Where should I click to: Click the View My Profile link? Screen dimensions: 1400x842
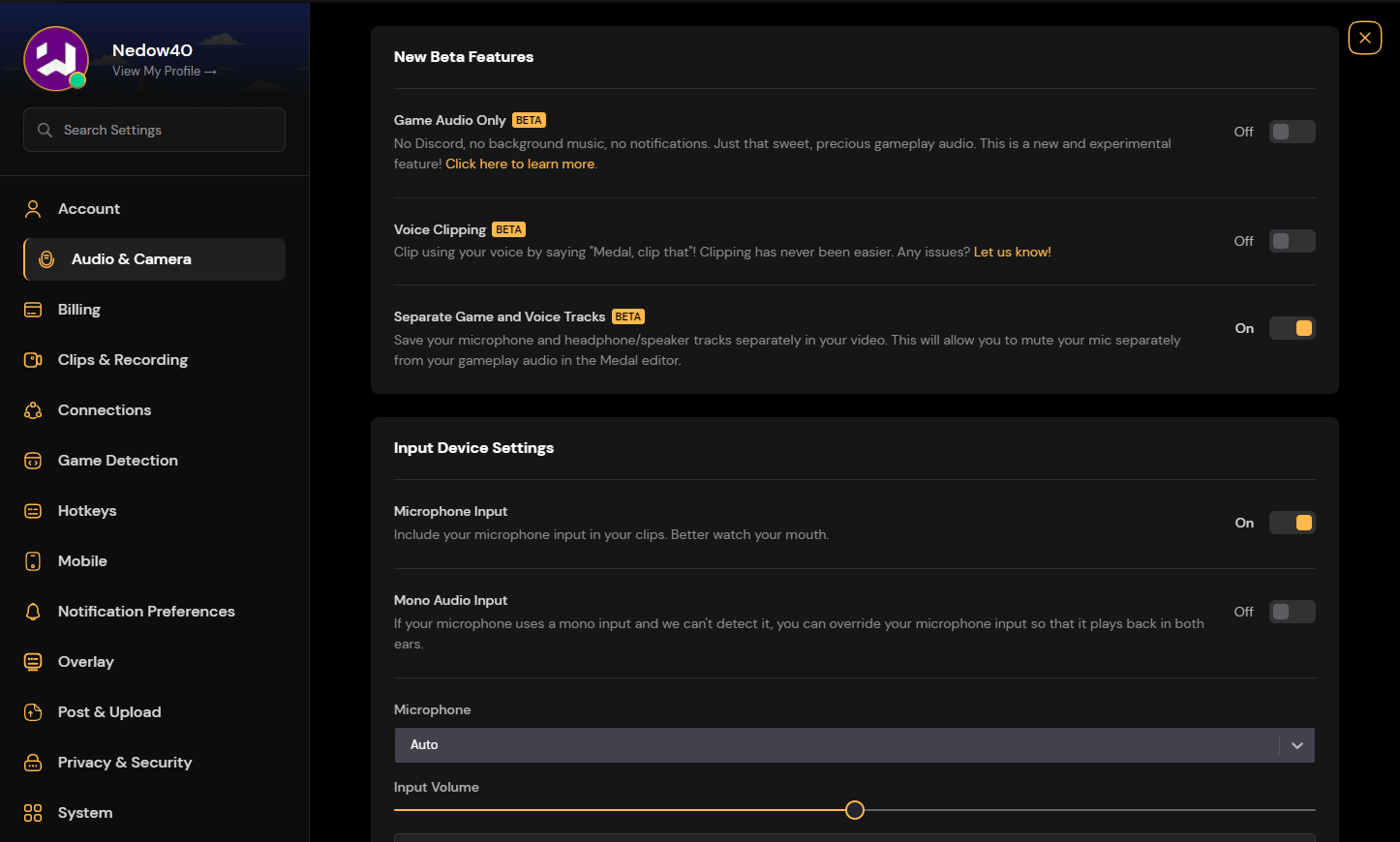pyautogui.click(x=165, y=72)
